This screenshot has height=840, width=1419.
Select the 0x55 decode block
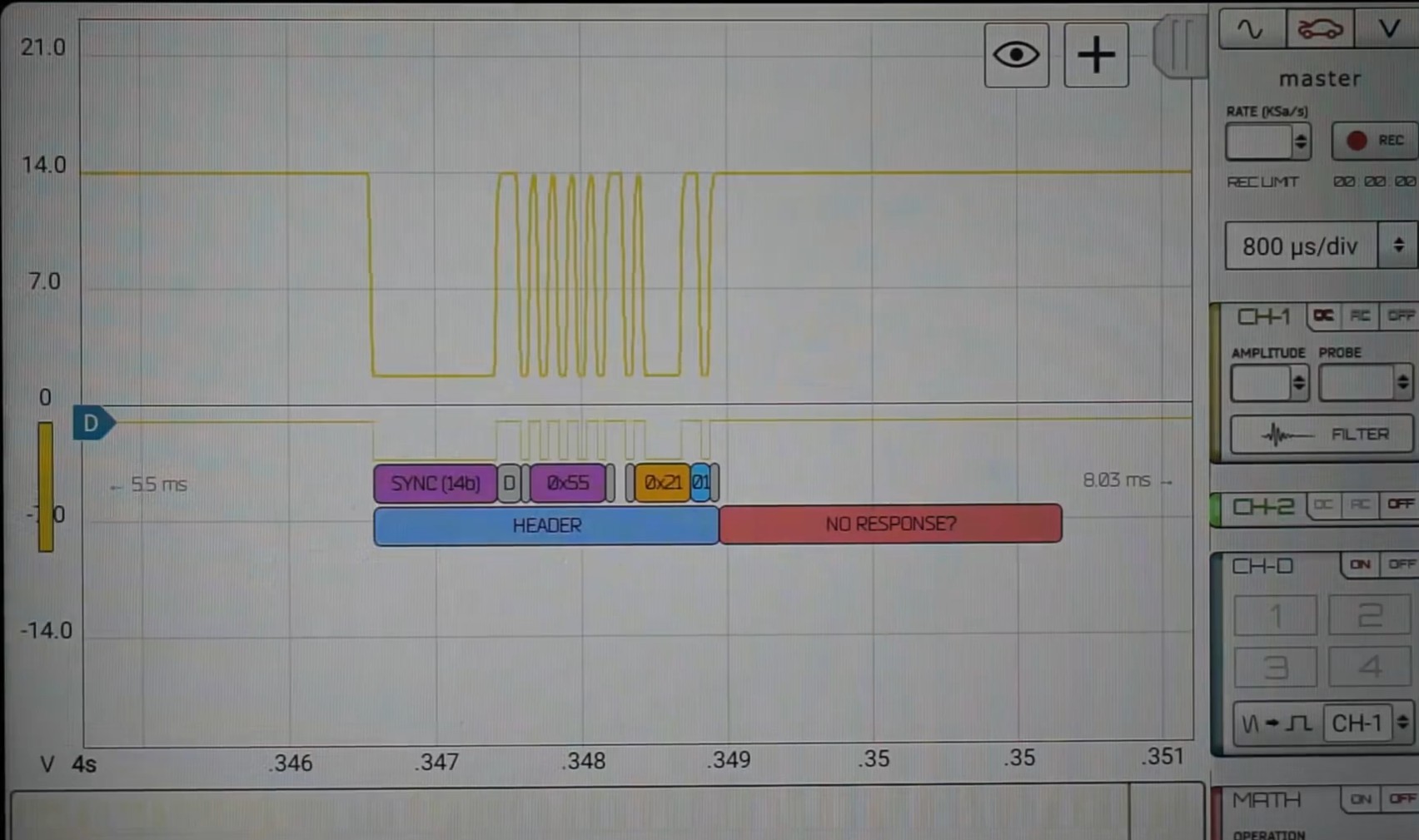pyautogui.click(x=568, y=483)
